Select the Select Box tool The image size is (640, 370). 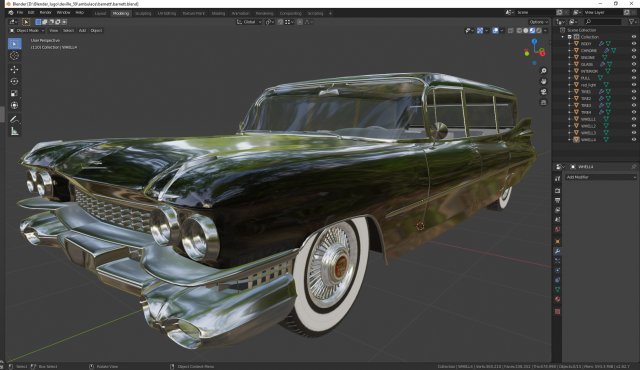15,44
